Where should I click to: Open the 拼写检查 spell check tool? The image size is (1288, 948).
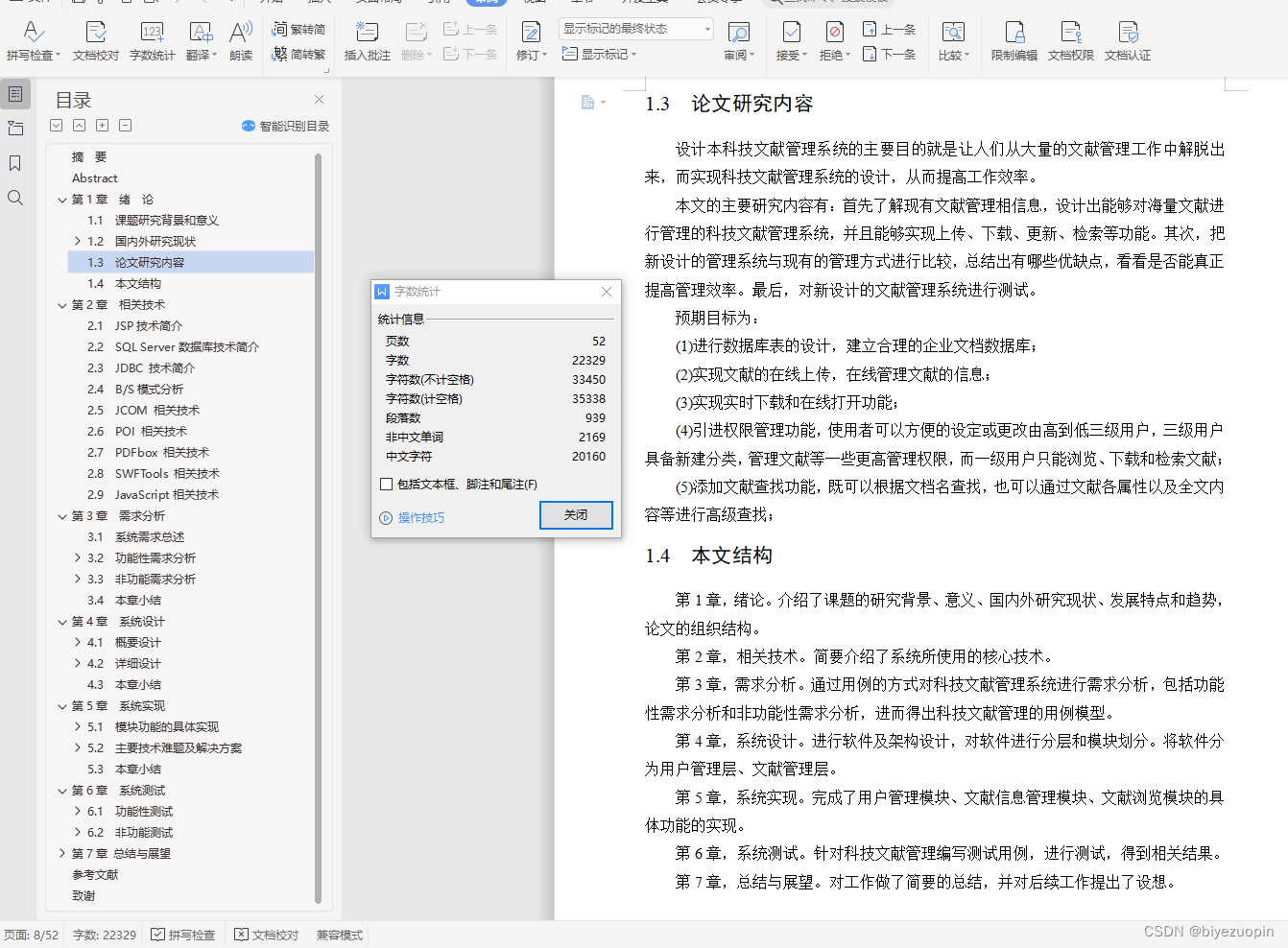33,41
